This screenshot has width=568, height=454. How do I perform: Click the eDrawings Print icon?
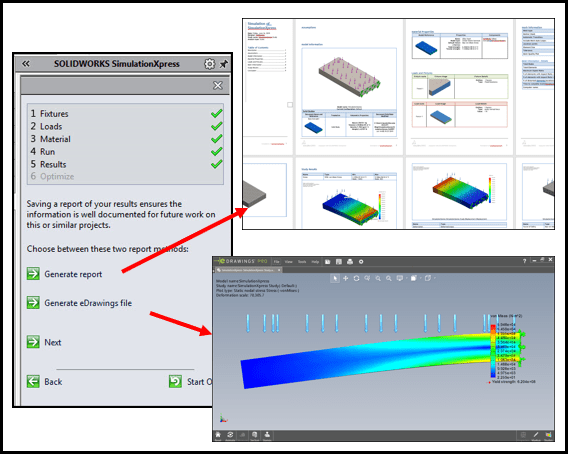(350, 262)
